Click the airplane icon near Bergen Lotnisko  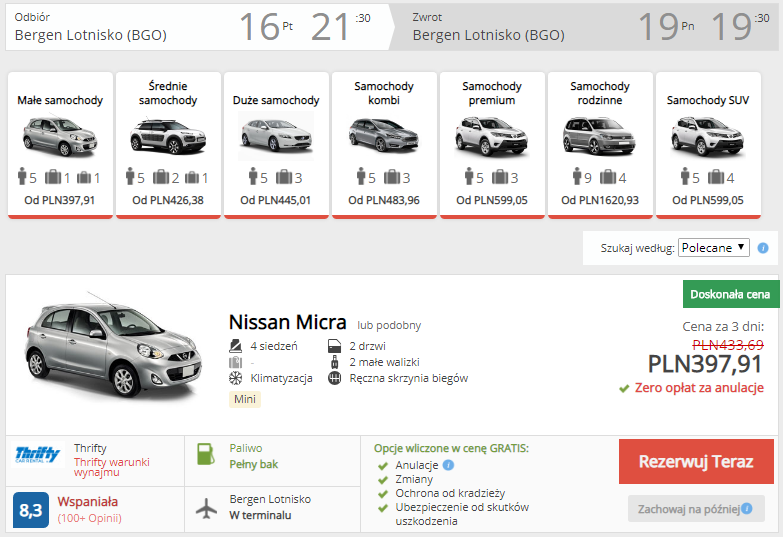206,508
